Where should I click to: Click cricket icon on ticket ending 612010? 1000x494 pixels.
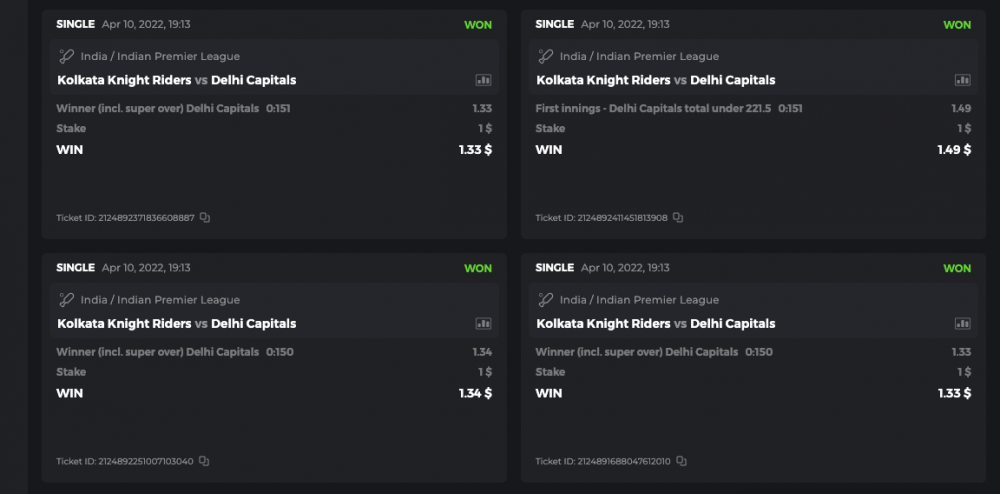click(x=546, y=300)
